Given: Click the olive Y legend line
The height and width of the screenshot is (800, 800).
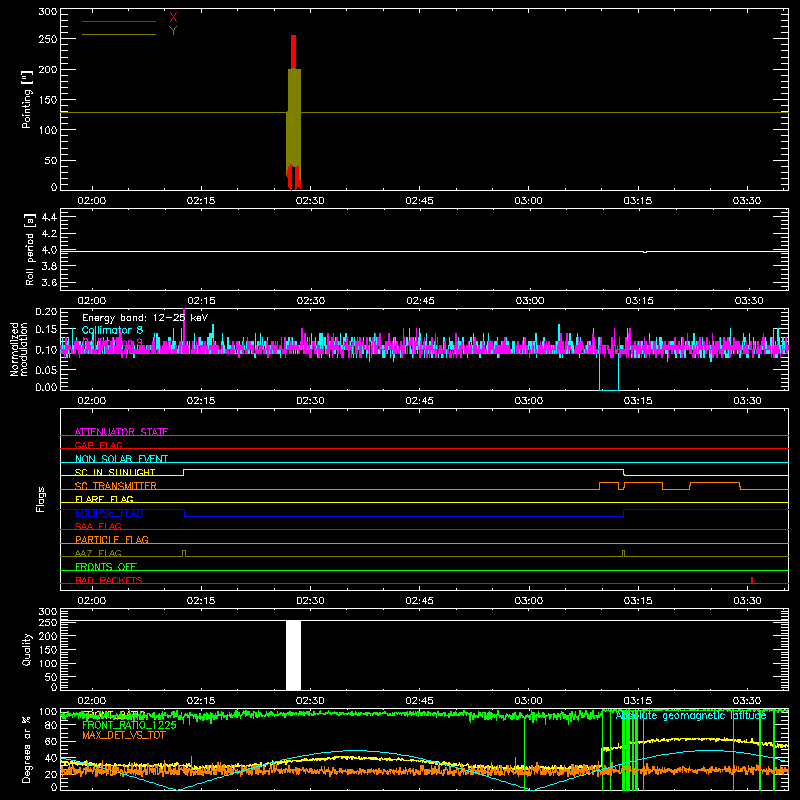Looking at the screenshot, I should pyautogui.click(x=119, y=35).
